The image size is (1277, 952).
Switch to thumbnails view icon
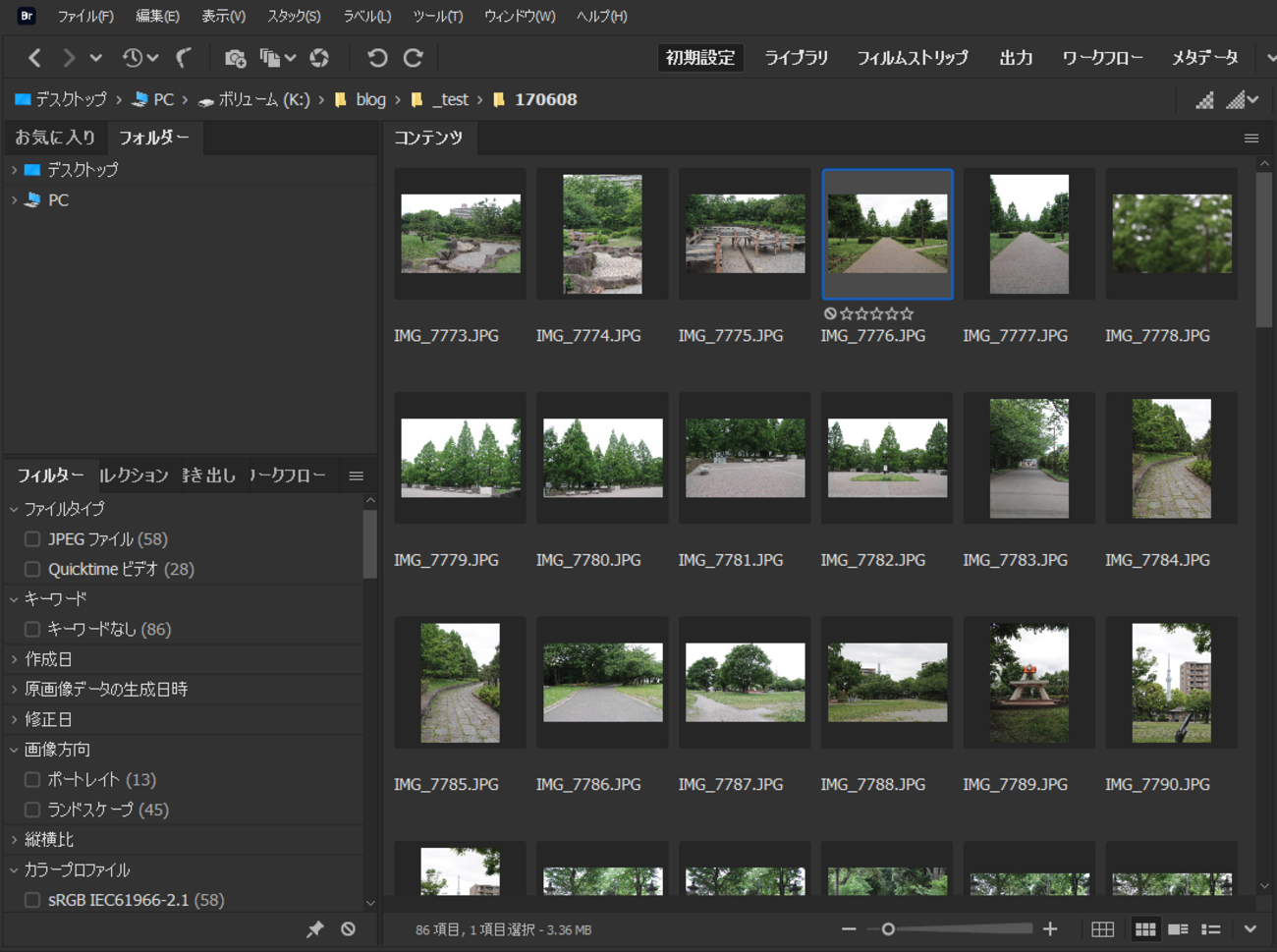(x=1145, y=929)
